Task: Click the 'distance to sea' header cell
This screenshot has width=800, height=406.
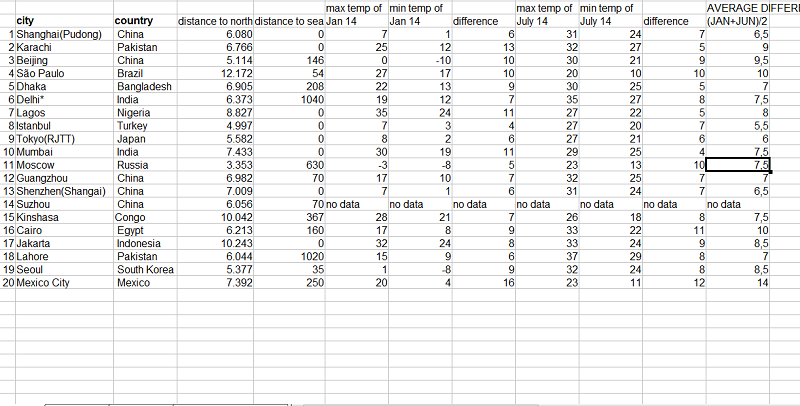Action: coord(289,21)
